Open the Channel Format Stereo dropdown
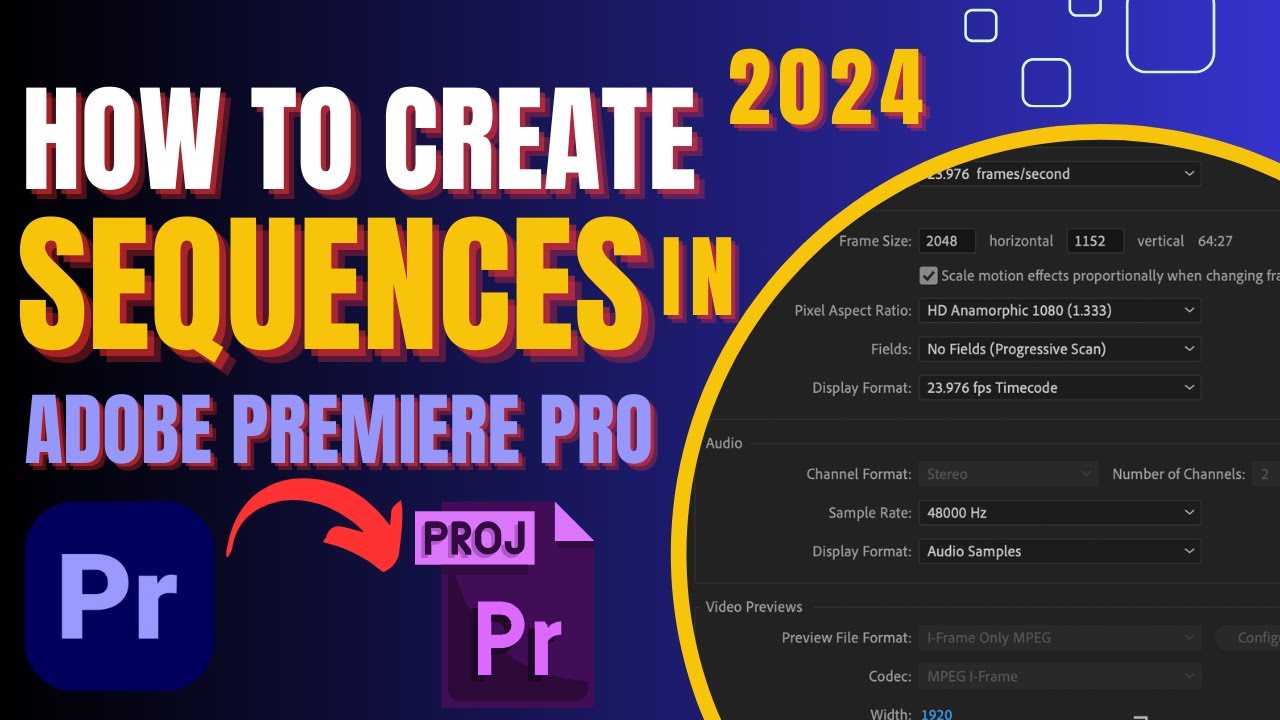Screen dimensions: 1280x720 [x=1008, y=474]
